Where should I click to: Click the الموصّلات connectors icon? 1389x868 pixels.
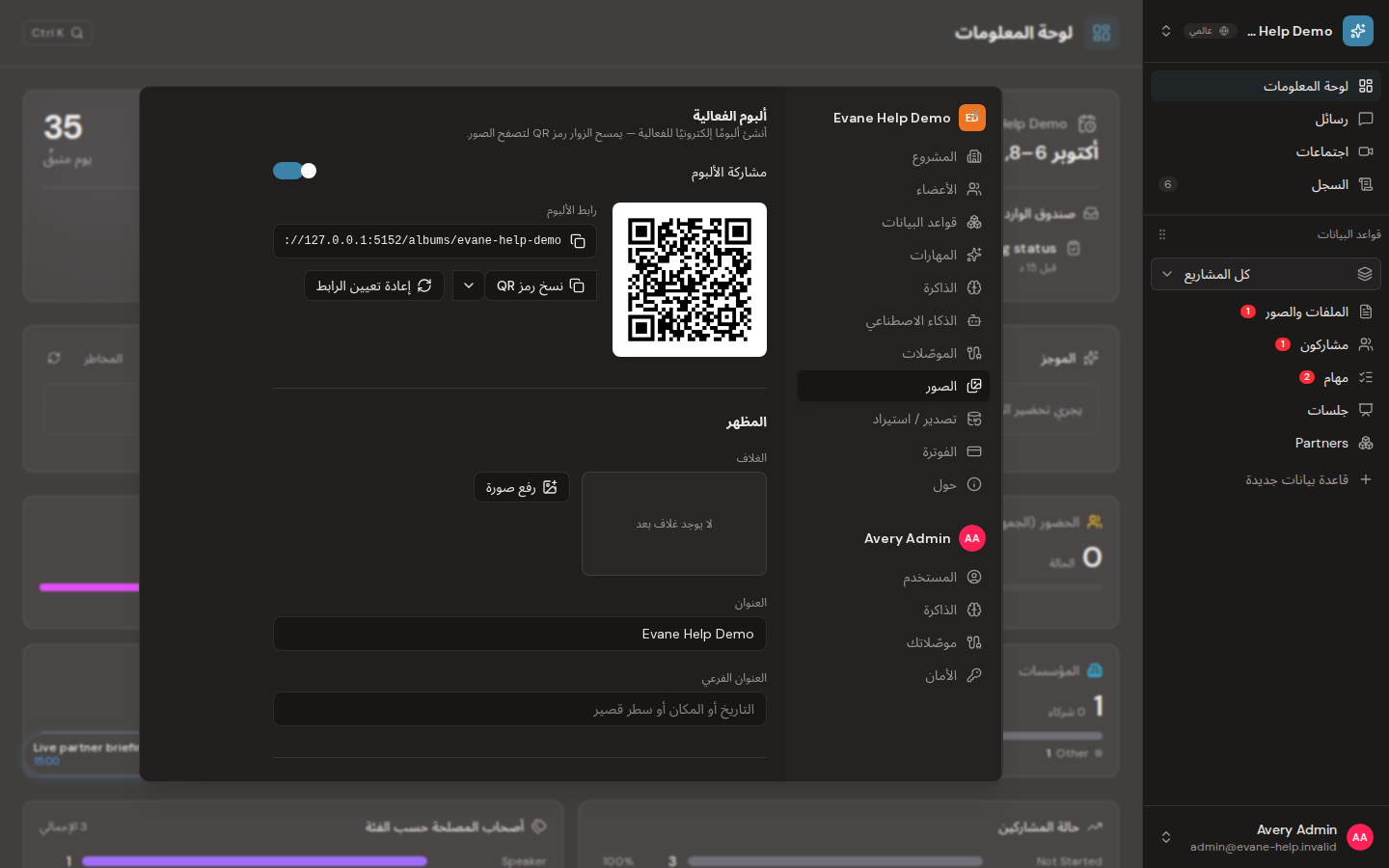point(974,353)
